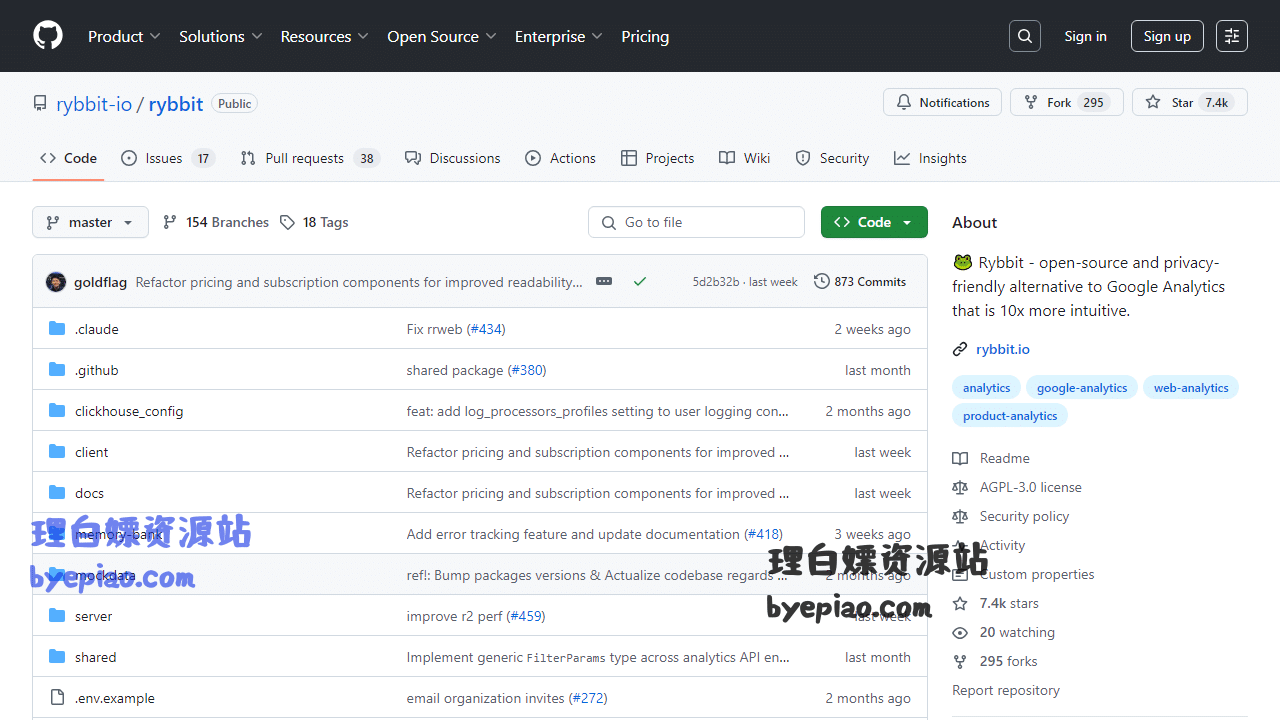Viewport: 1280px width, 720px height.
Task: Open 154 Branches link
Action: coord(216,222)
